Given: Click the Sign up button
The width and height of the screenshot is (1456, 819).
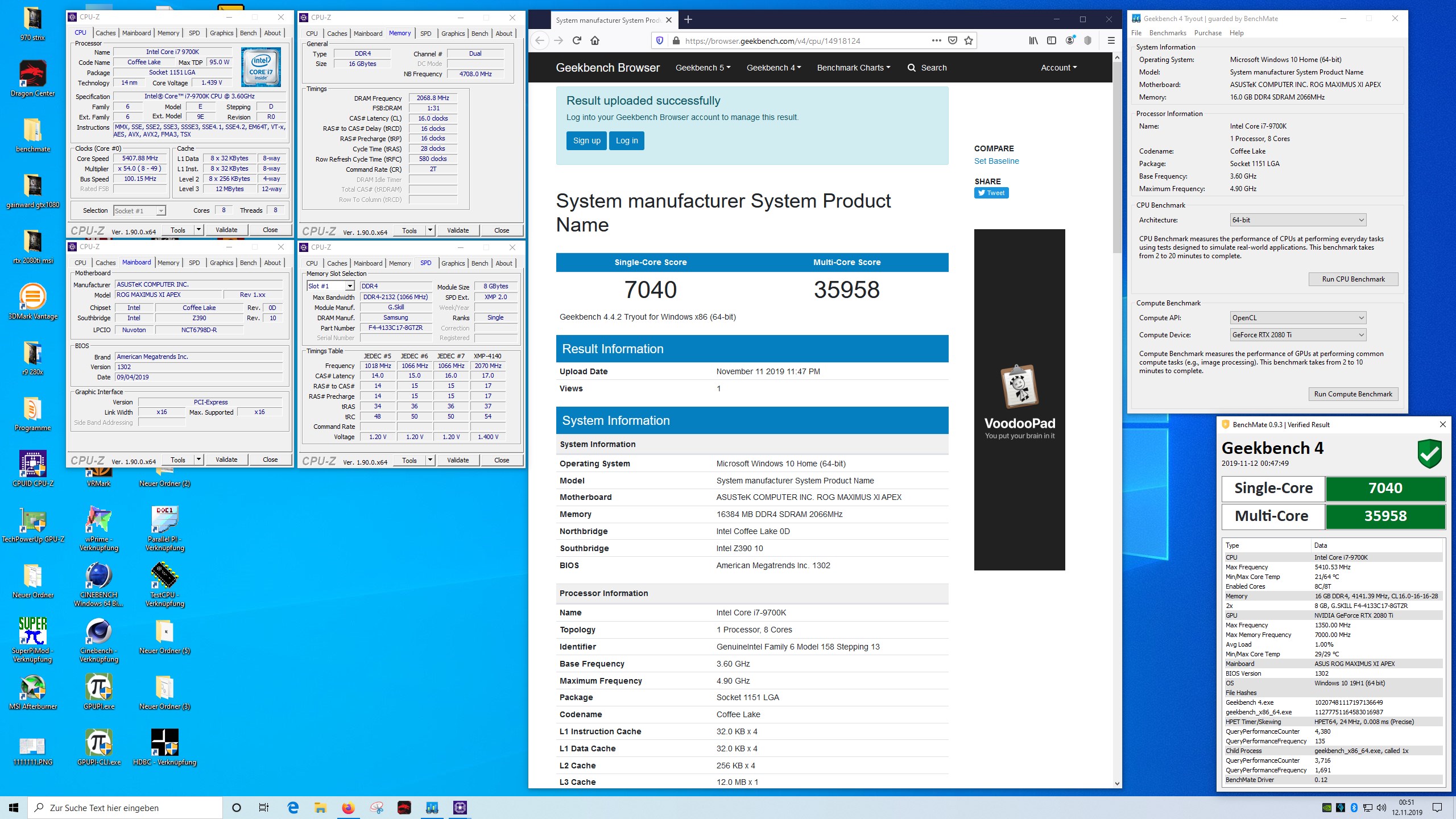Looking at the screenshot, I should pos(586,140).
